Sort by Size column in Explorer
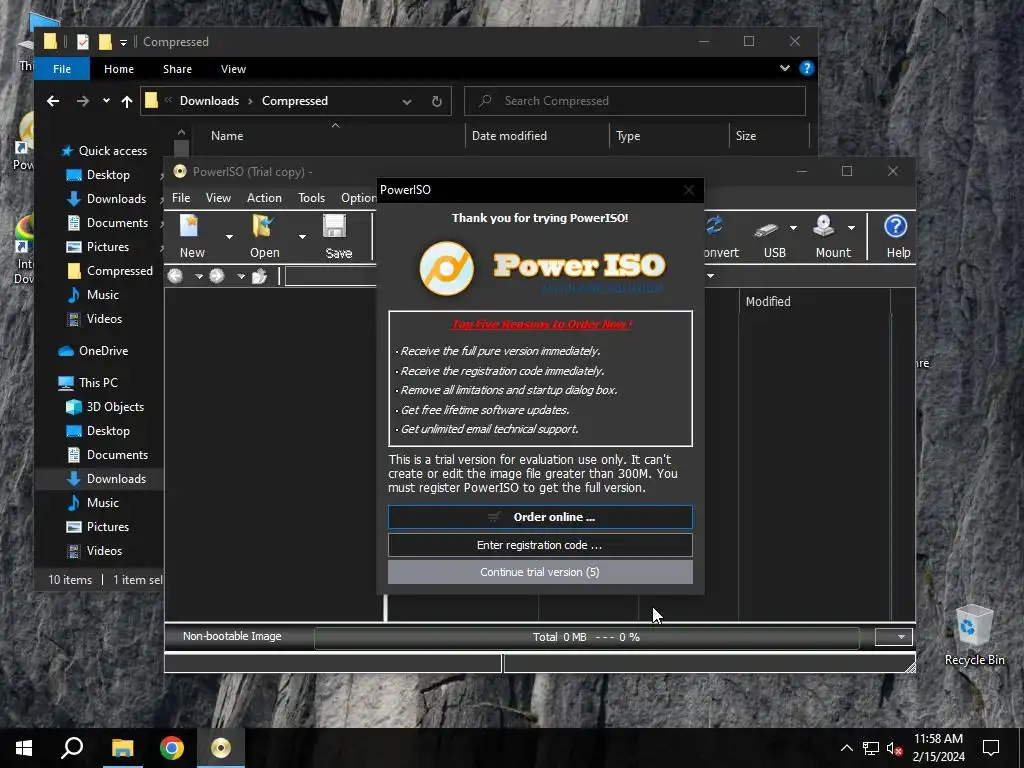1024x768 pixels. (745, 136)
